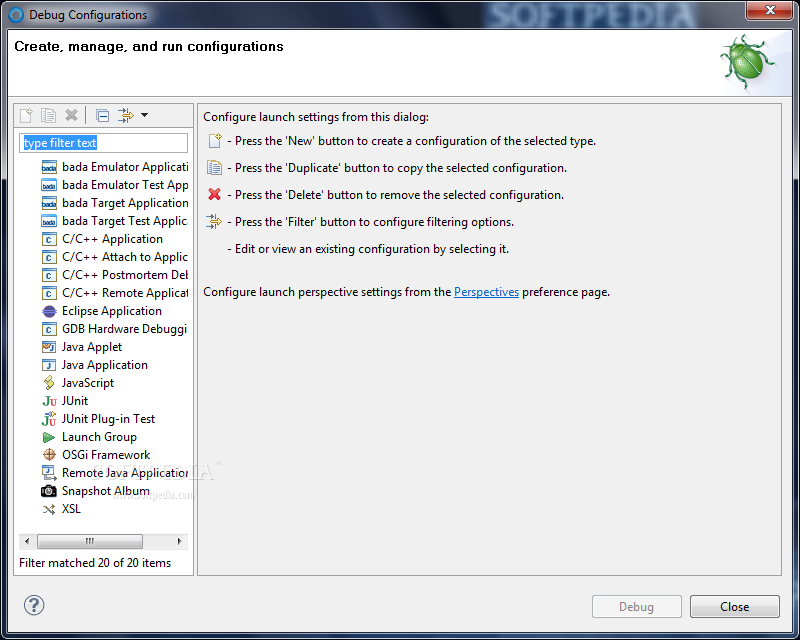Viewport: 800px width, 640px height.
Task: Select 'Launch Group' configuration type
Action: coord(99,437)
